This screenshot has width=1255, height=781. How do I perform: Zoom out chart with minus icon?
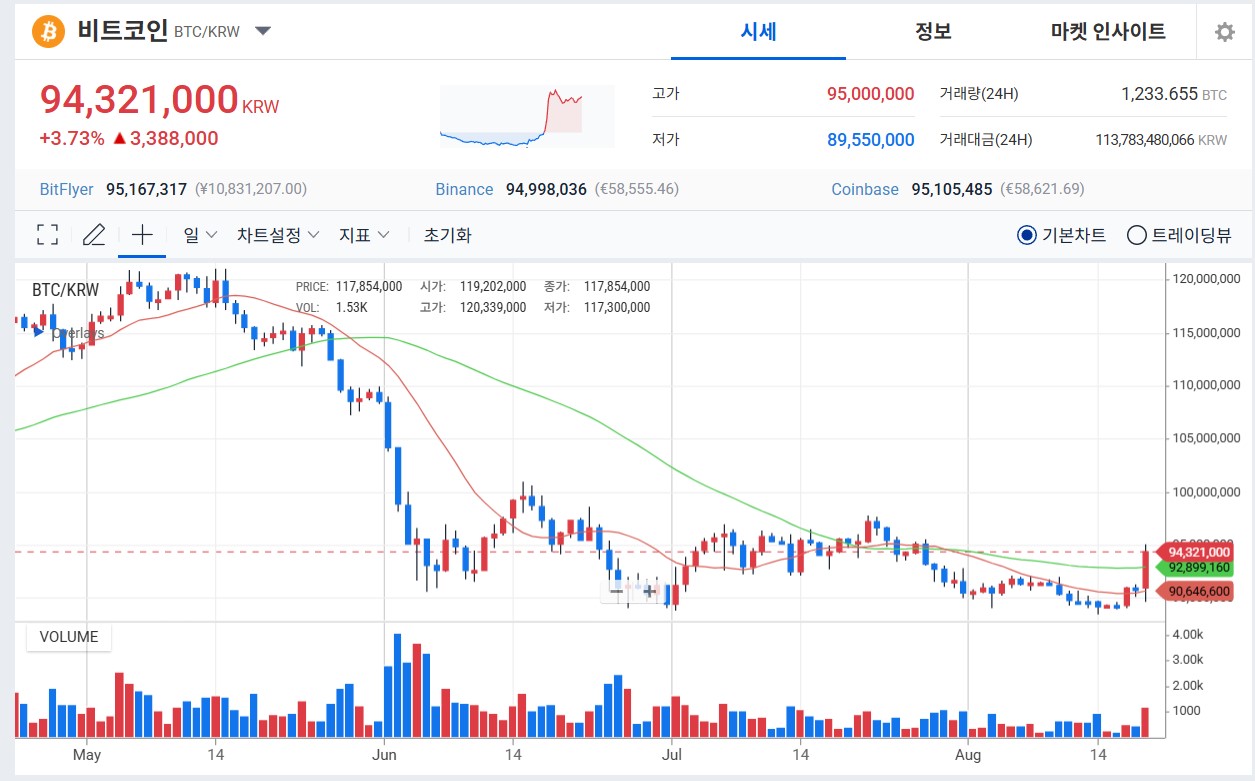coord(617,591)
